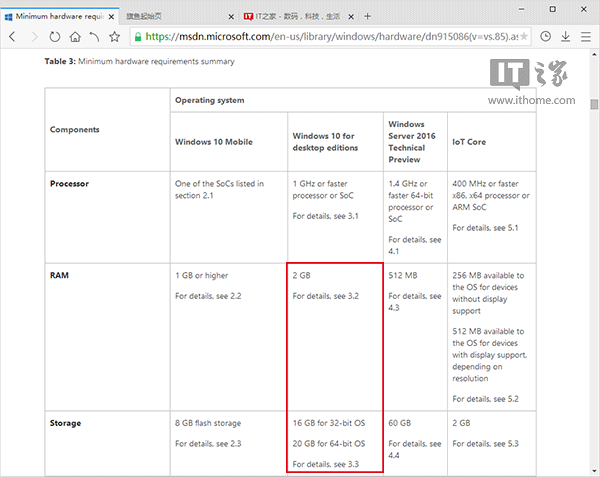Click the undo closed tab arrow icon
The height and width of the screenshot is (477, 600).
(x=95, y=37)
